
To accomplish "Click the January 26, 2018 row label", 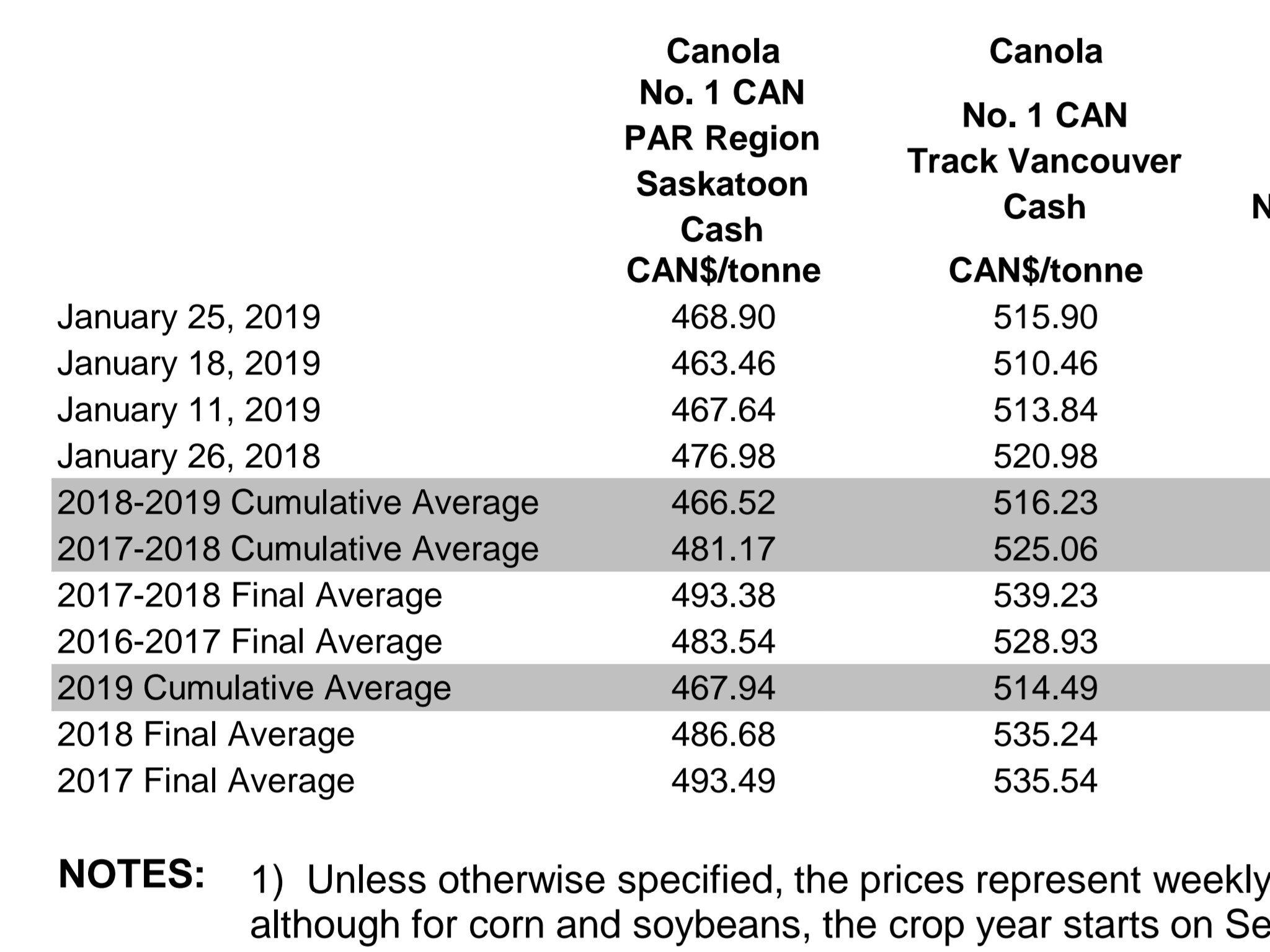I will click(189, 456).
